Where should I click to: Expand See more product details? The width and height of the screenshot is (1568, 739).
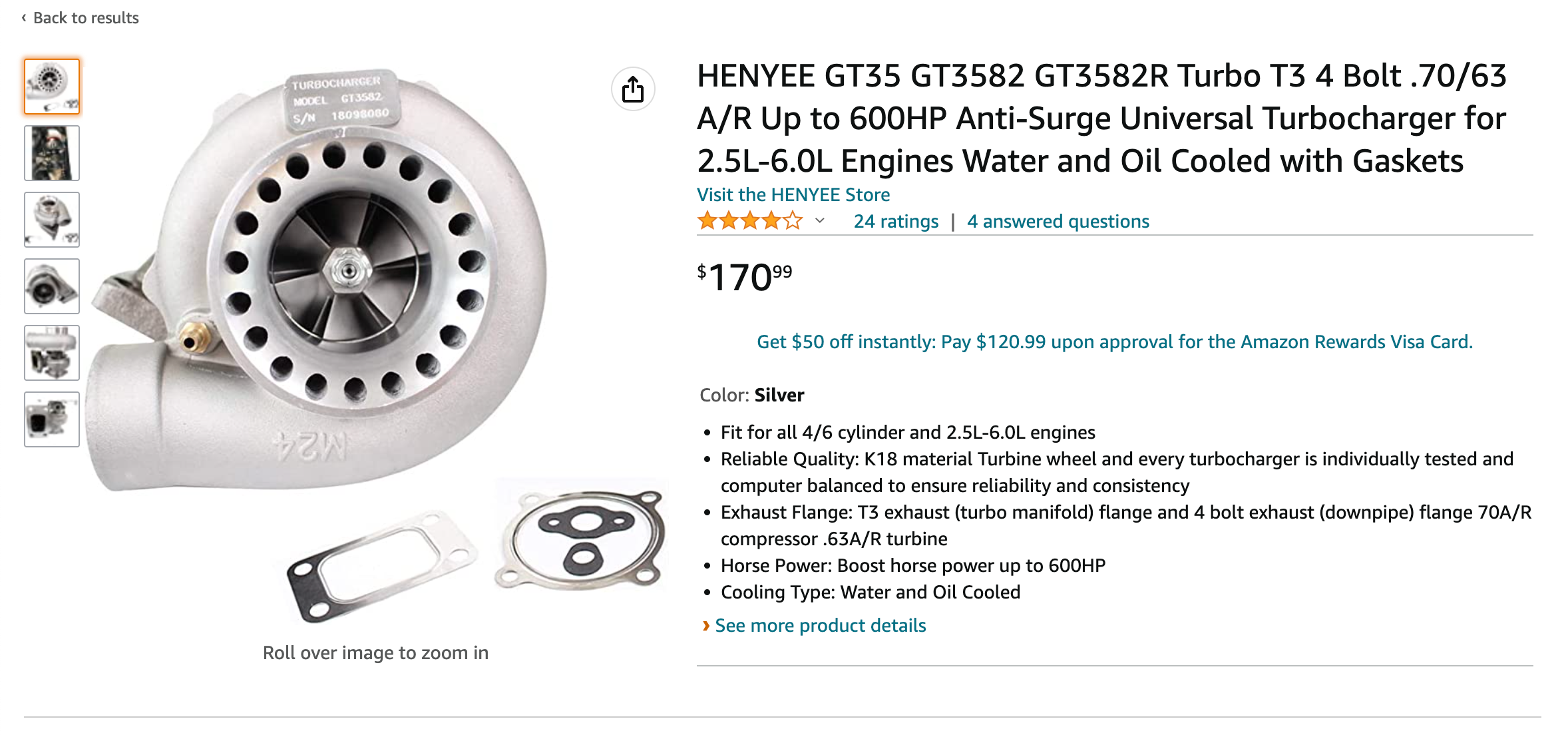coord(820,626)
